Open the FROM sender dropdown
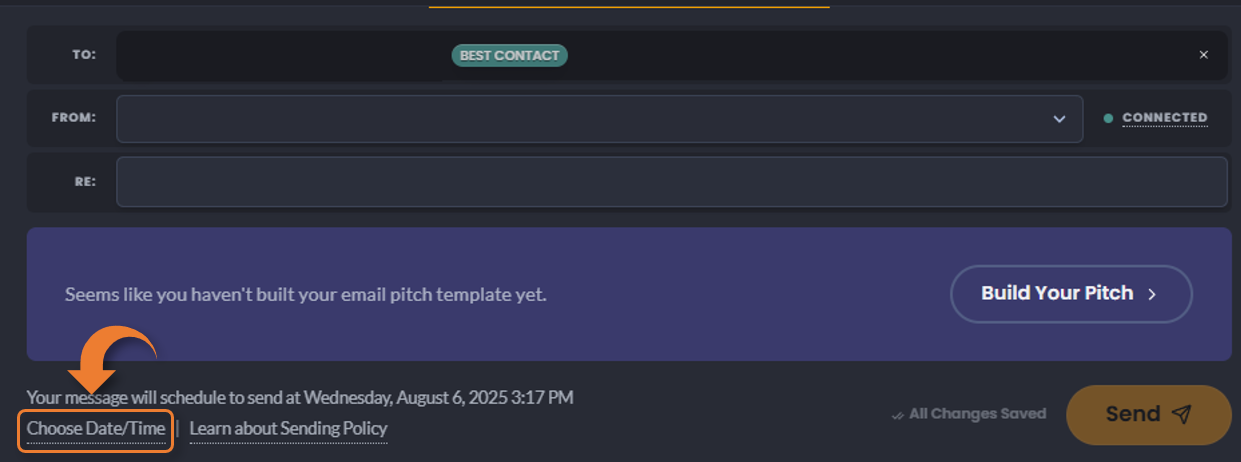The width and height of the screenshot is (1241, 462). coord(599,119)
